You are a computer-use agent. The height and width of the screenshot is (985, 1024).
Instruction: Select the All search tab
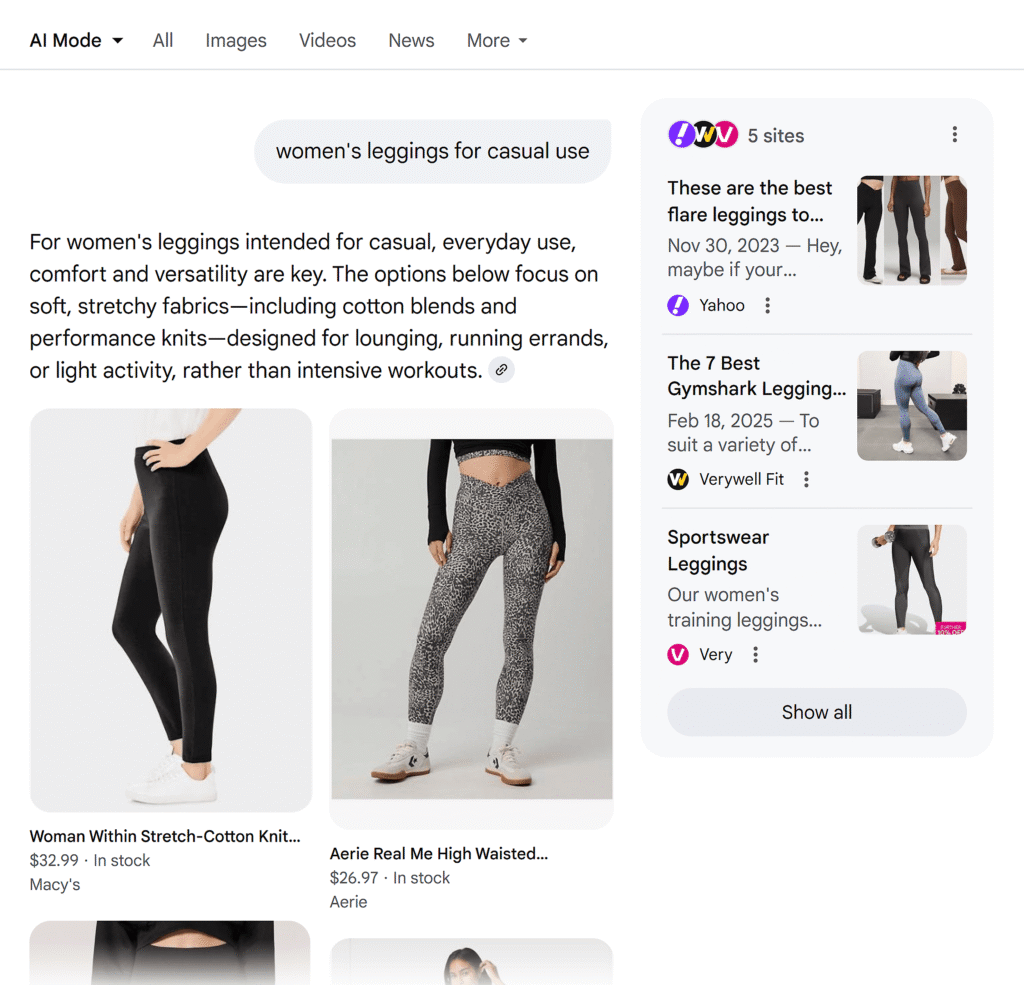click(x=163, y=40)
